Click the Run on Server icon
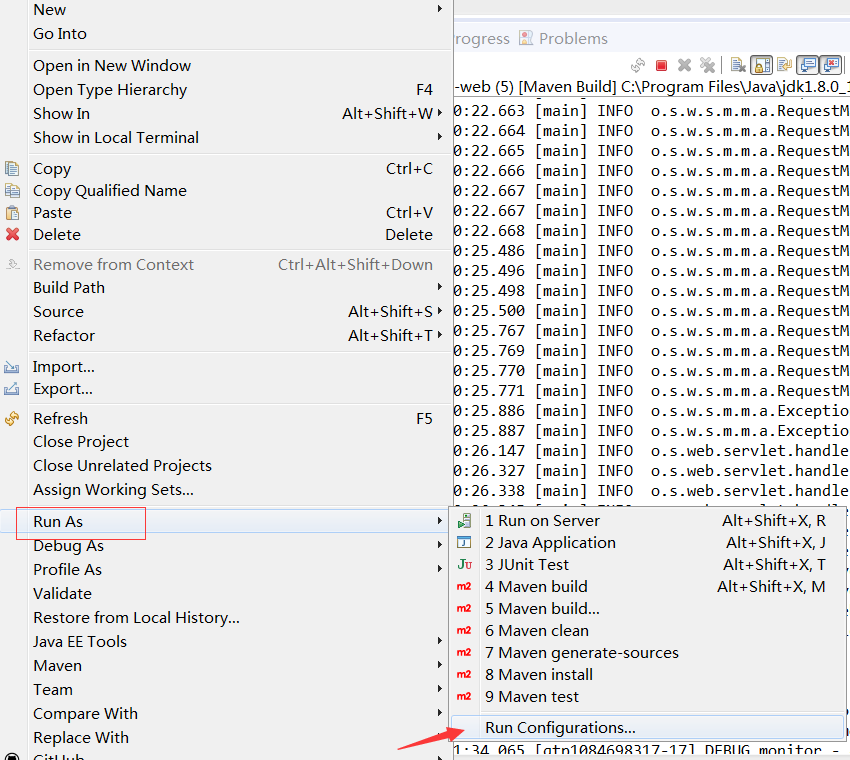Viewport: 850px width, 760px height. (x=465, y=521)
